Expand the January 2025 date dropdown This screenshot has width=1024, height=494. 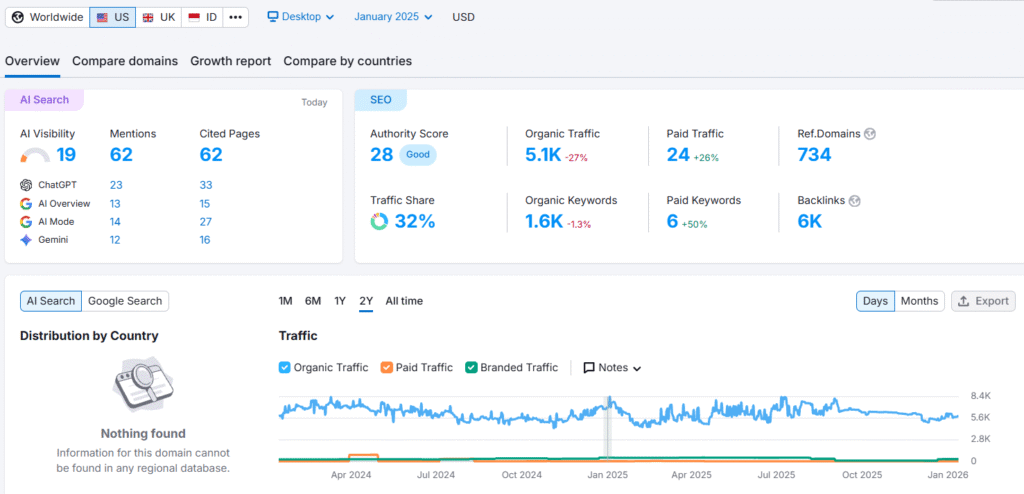[393, 17]
